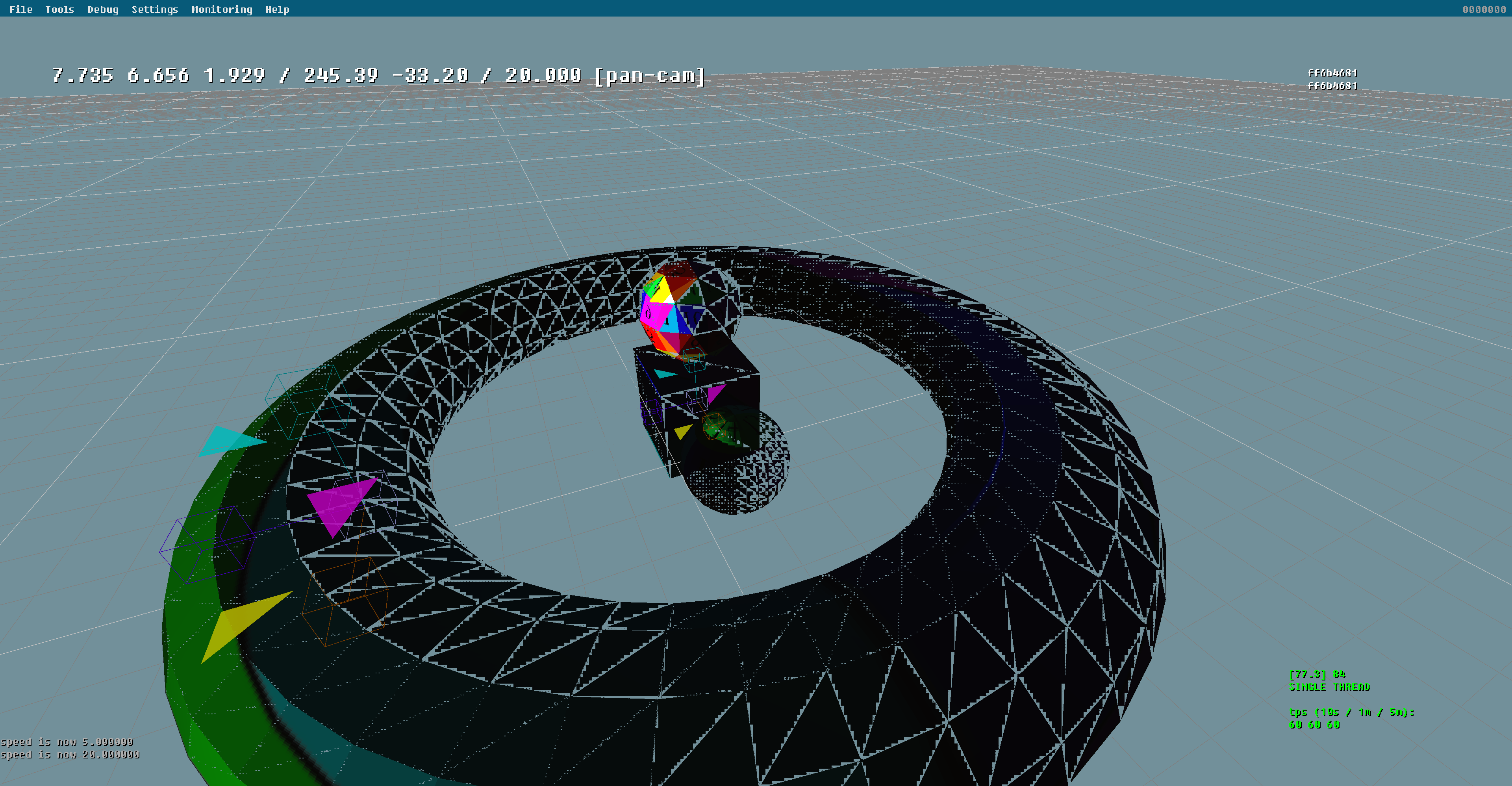This screenshot has height=786, width=1512.
Task: Open the File menu
Action: pyautogui.click(x=20, y=9)
